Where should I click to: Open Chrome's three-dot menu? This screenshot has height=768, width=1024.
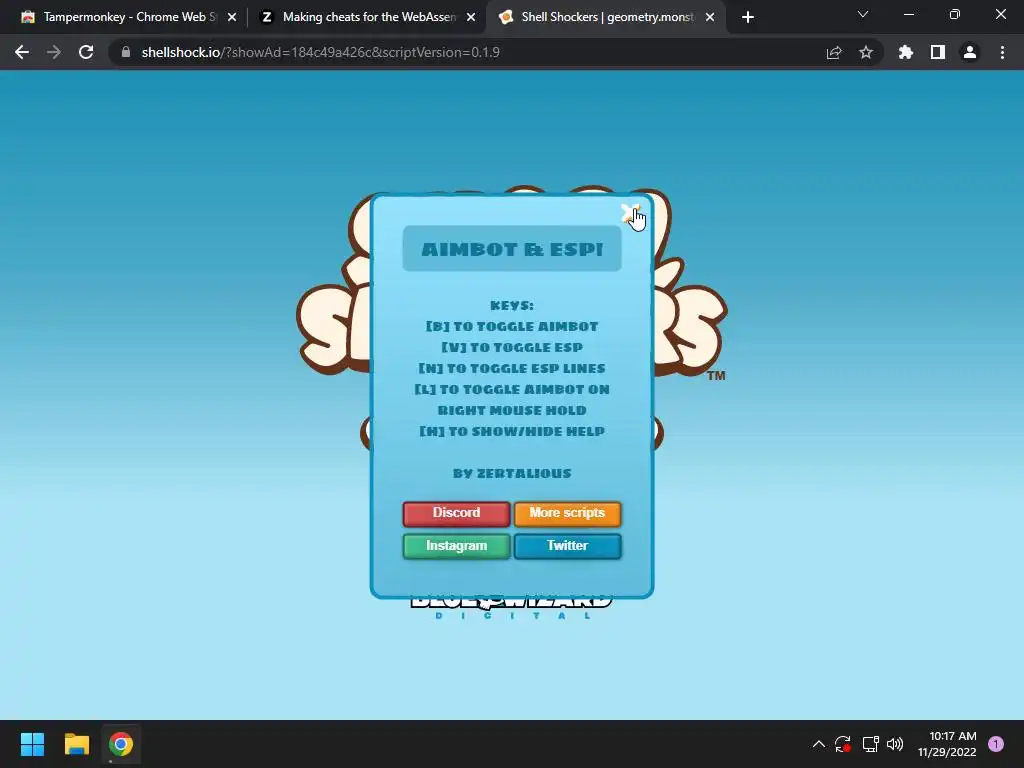click(1002, 52)
